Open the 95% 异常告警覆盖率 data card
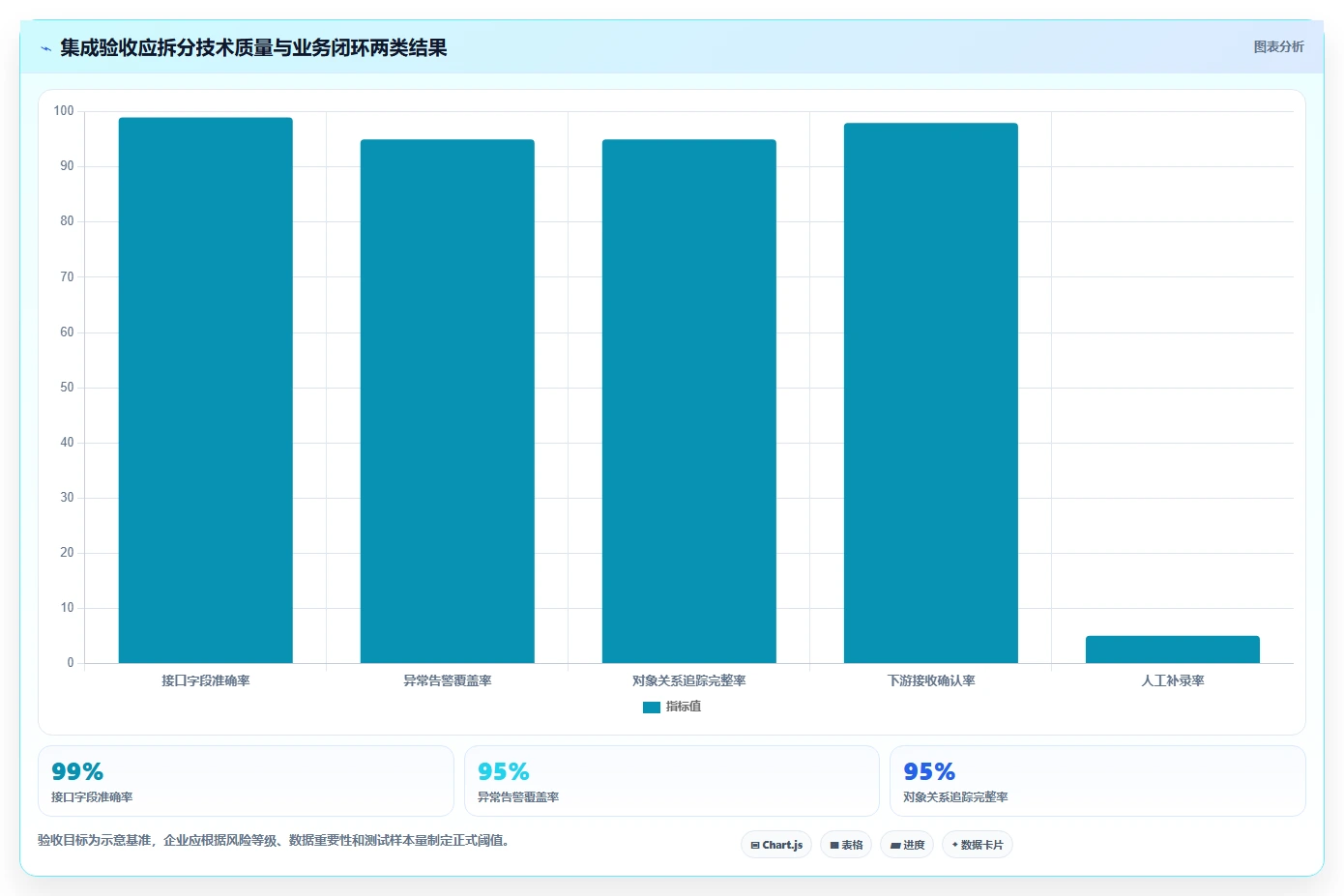The image size is (1344, 896). (x=672, y=781)
